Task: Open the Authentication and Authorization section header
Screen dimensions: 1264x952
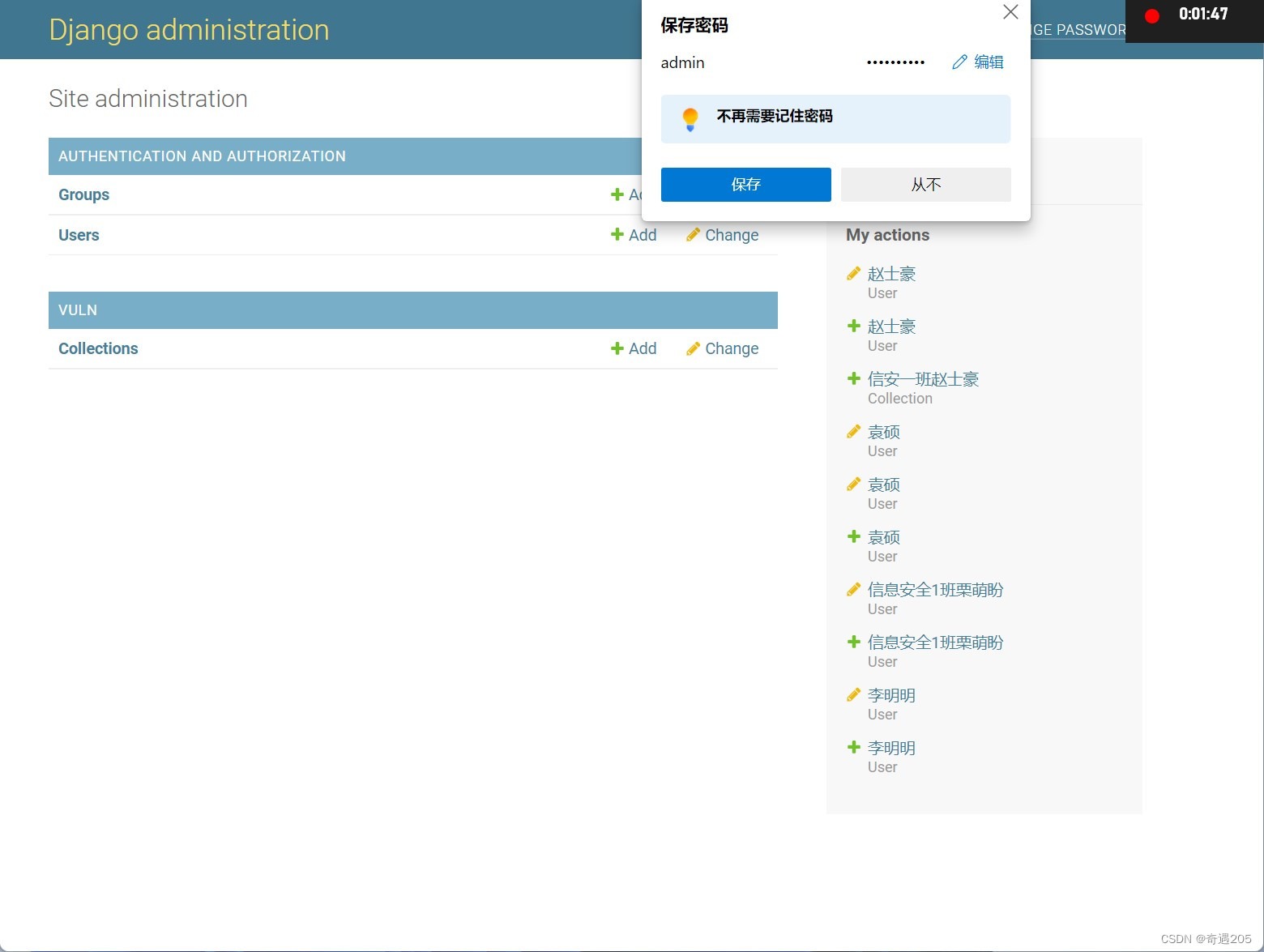Action: (202, 156)
